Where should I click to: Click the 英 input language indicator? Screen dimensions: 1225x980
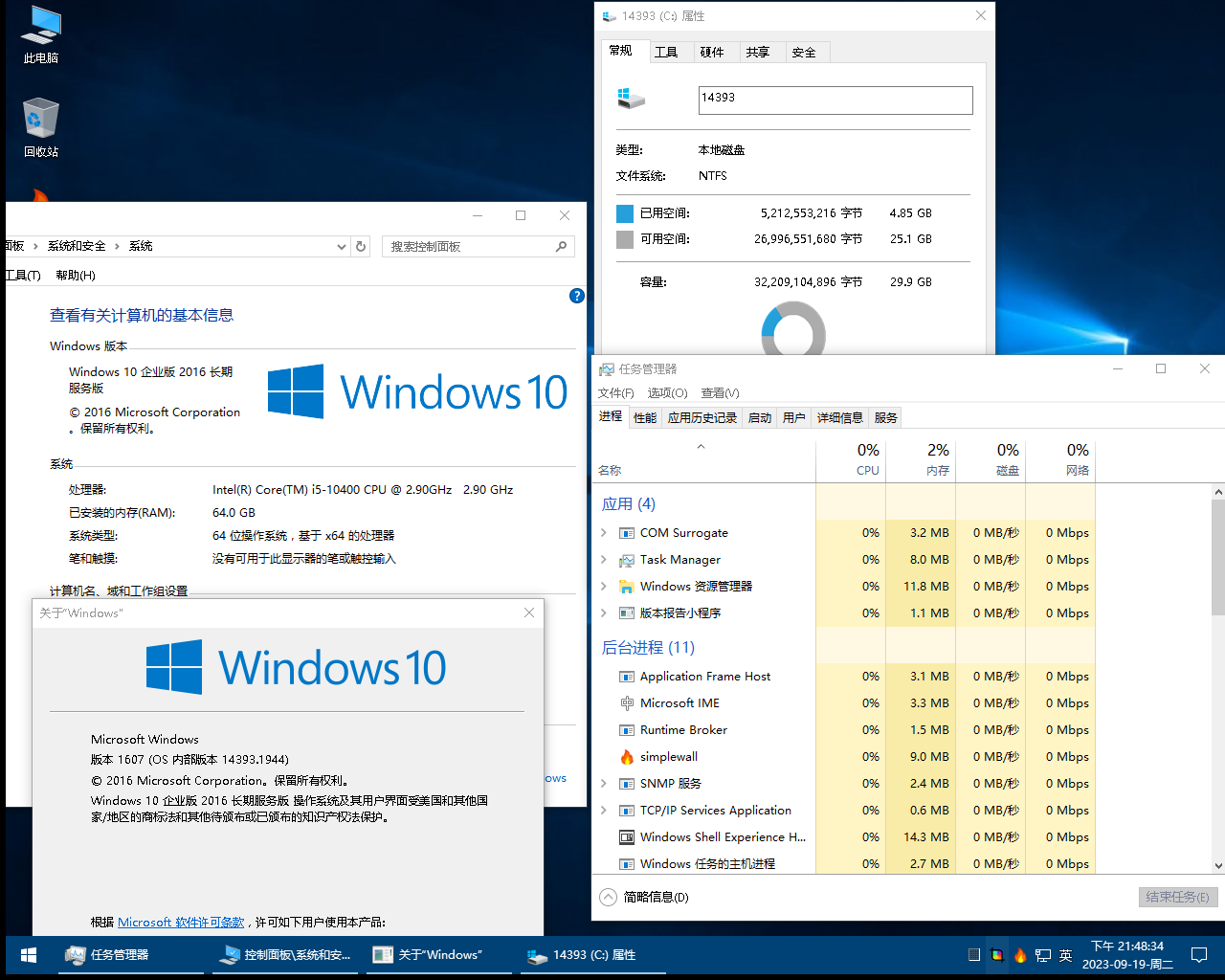pyautogui.click(x=1066, y=955)
